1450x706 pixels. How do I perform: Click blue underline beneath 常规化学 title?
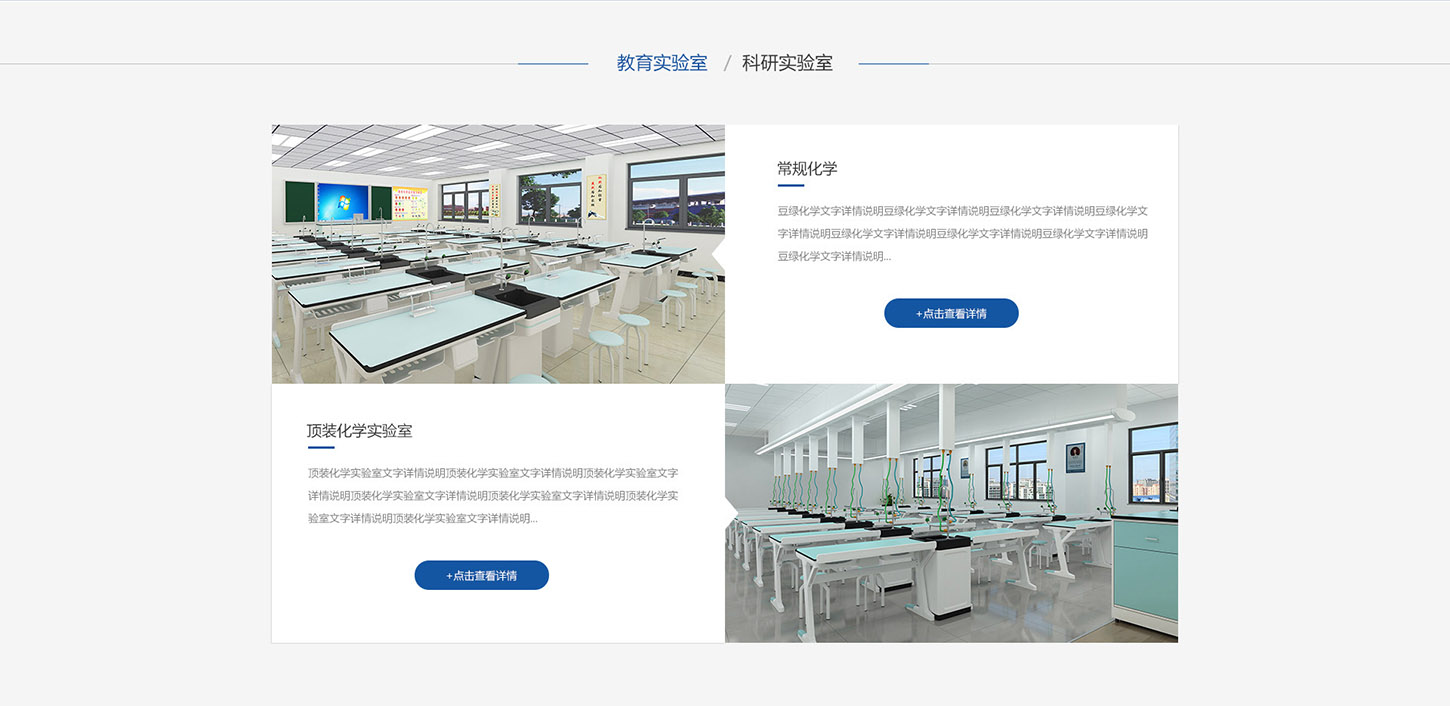point(790,185)
